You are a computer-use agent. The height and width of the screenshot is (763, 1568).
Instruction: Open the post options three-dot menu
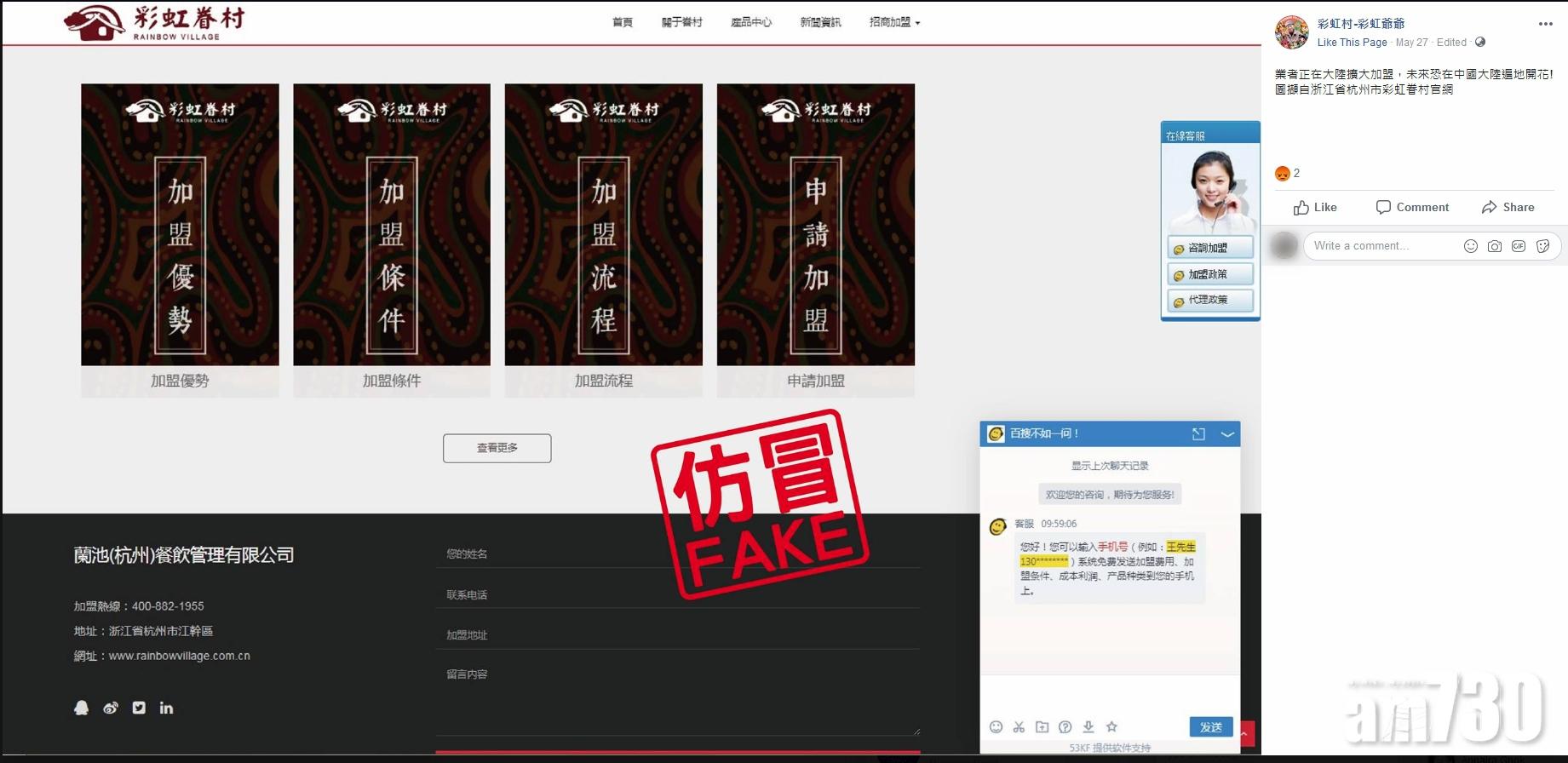click(1545, 24)
